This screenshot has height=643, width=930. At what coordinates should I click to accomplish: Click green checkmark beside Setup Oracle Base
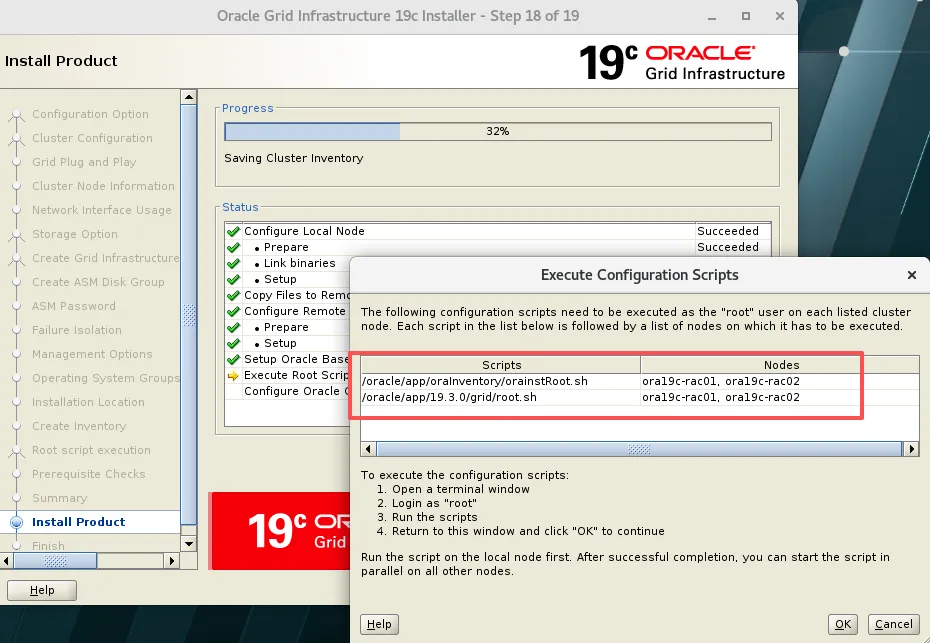[233, 359]
